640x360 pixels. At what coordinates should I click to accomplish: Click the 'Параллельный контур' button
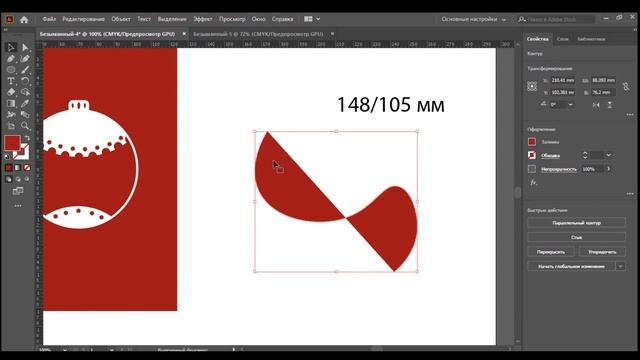pyautogui.click(x=576, y=223)
